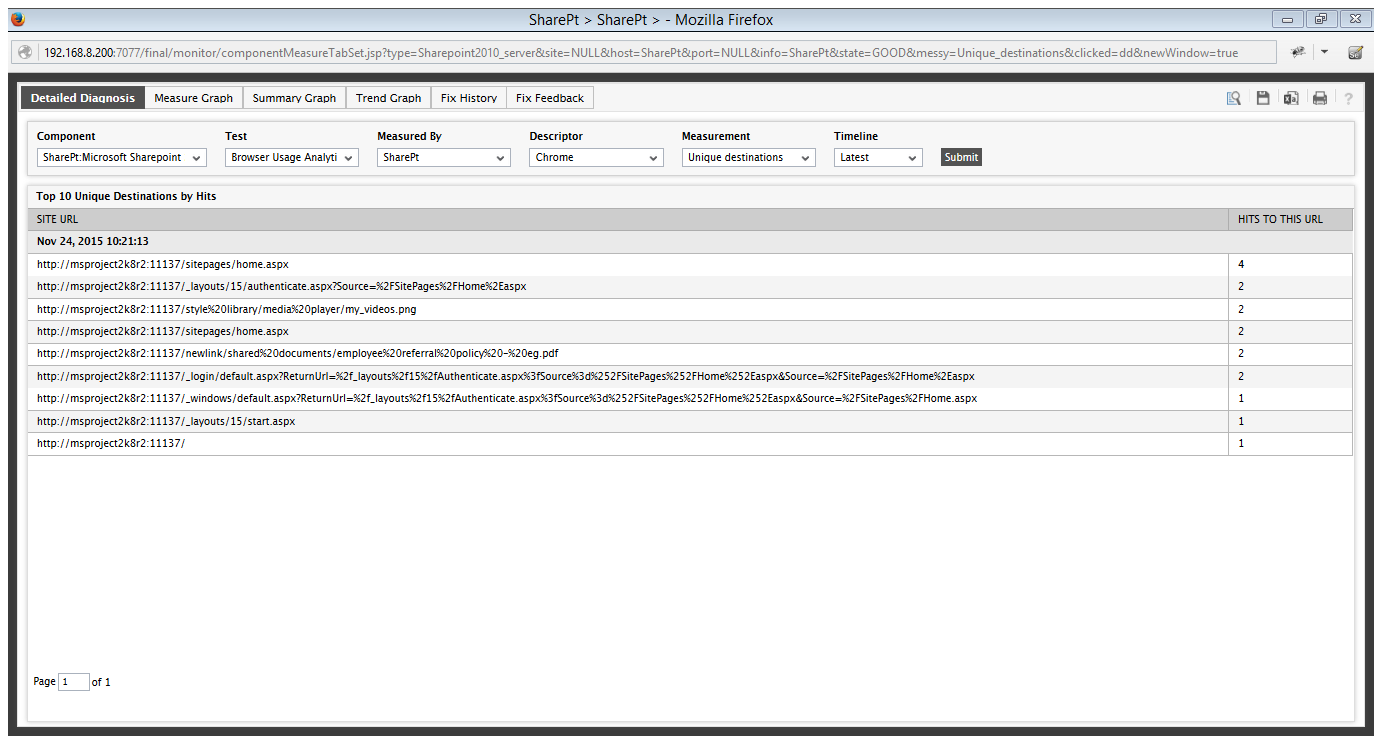Viewport: 1382px width, 744px height.
Task: Switch to the Measure Graph tab
Action: (194, 98)
